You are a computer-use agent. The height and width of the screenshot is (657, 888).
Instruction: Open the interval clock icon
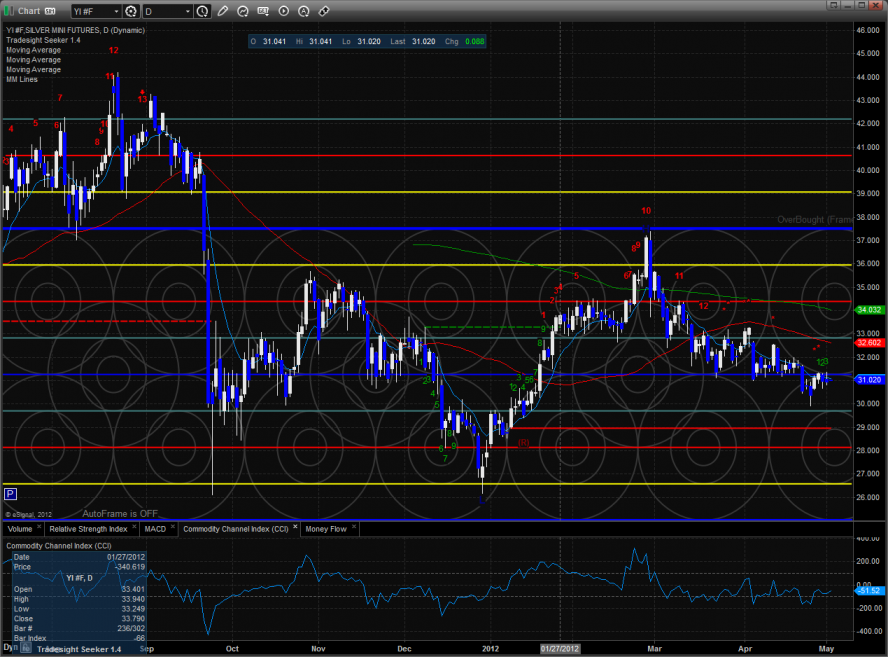[202, 11]
